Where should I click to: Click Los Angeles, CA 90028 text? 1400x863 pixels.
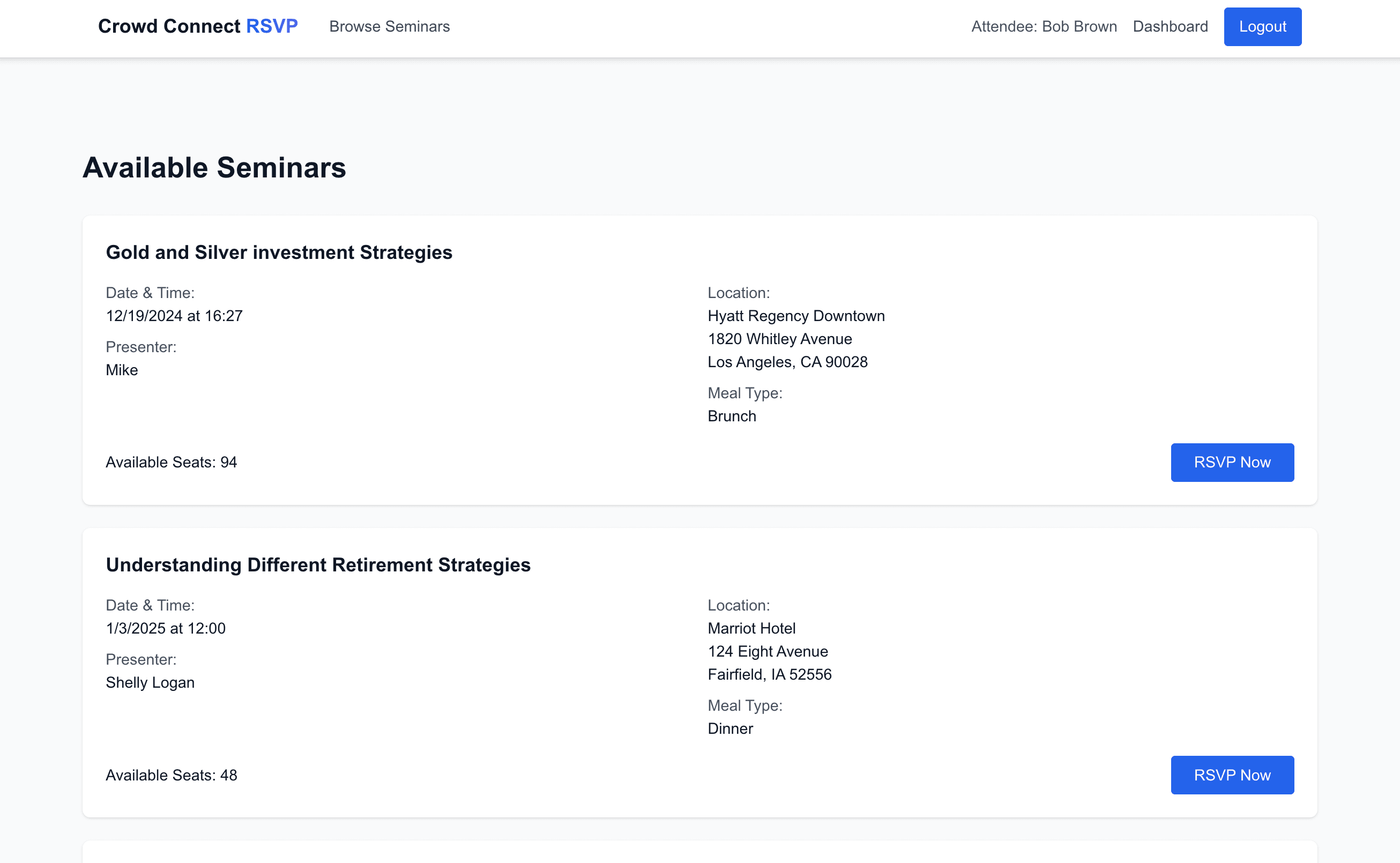click(787, 362)
